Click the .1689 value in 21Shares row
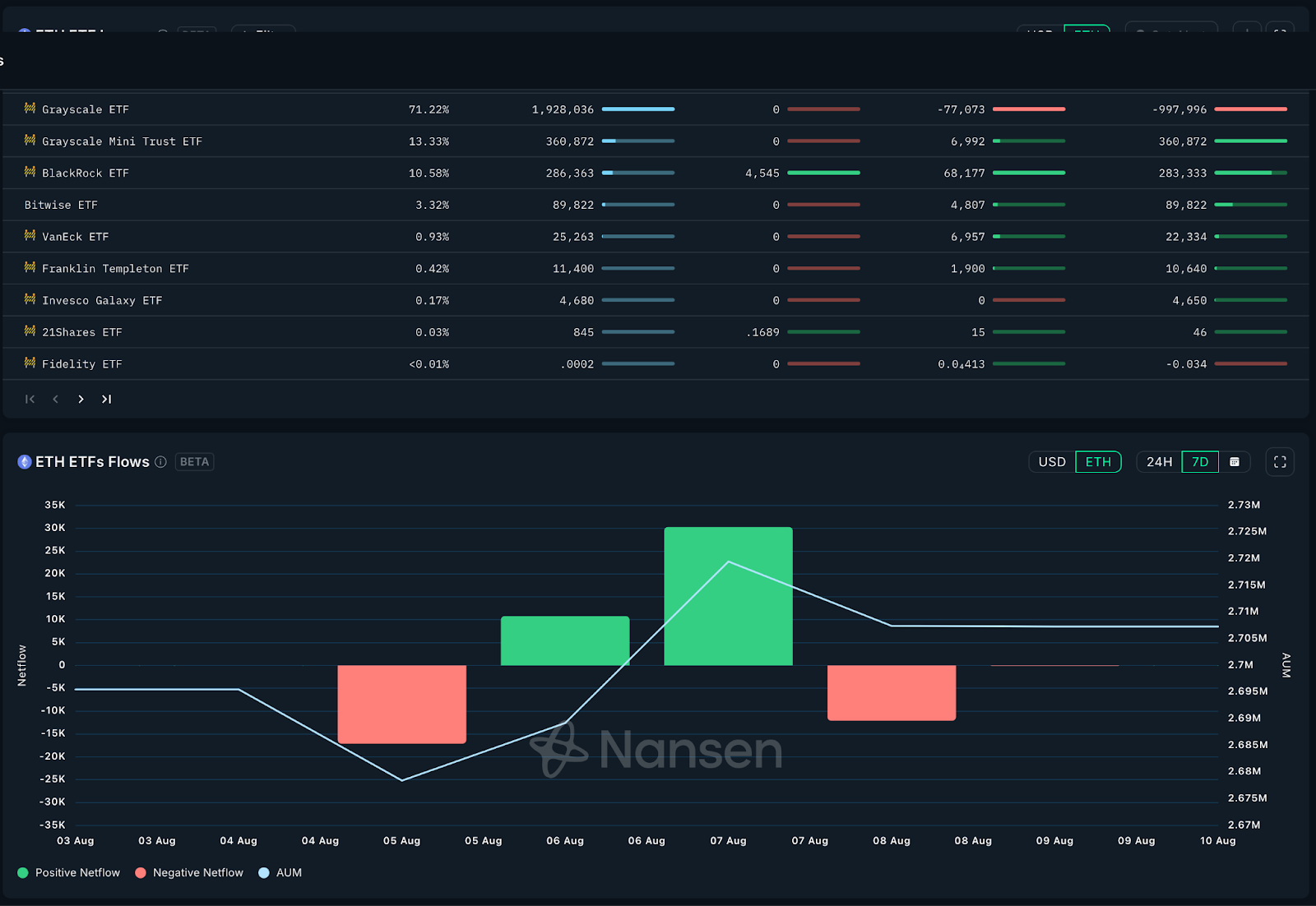Image resolution: width=1316 pixels, height=906 pixels. (x=762, y=332)
